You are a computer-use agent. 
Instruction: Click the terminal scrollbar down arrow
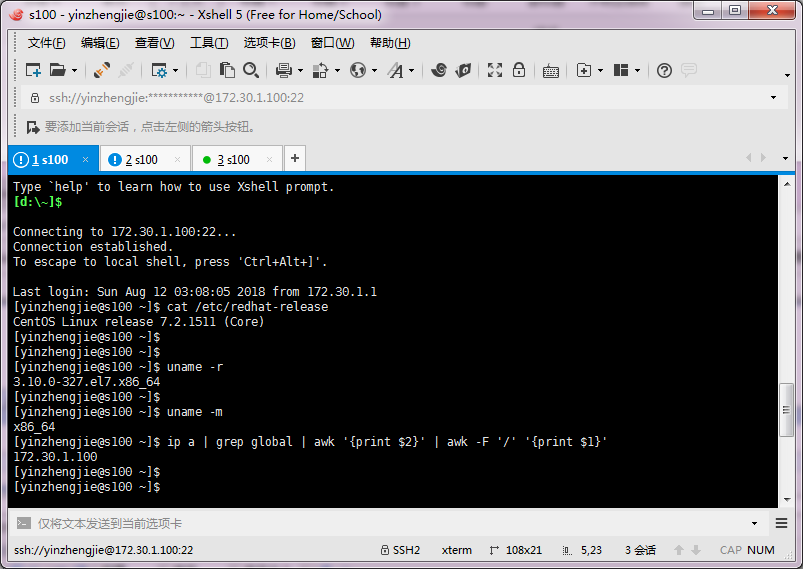pos(787,500)
